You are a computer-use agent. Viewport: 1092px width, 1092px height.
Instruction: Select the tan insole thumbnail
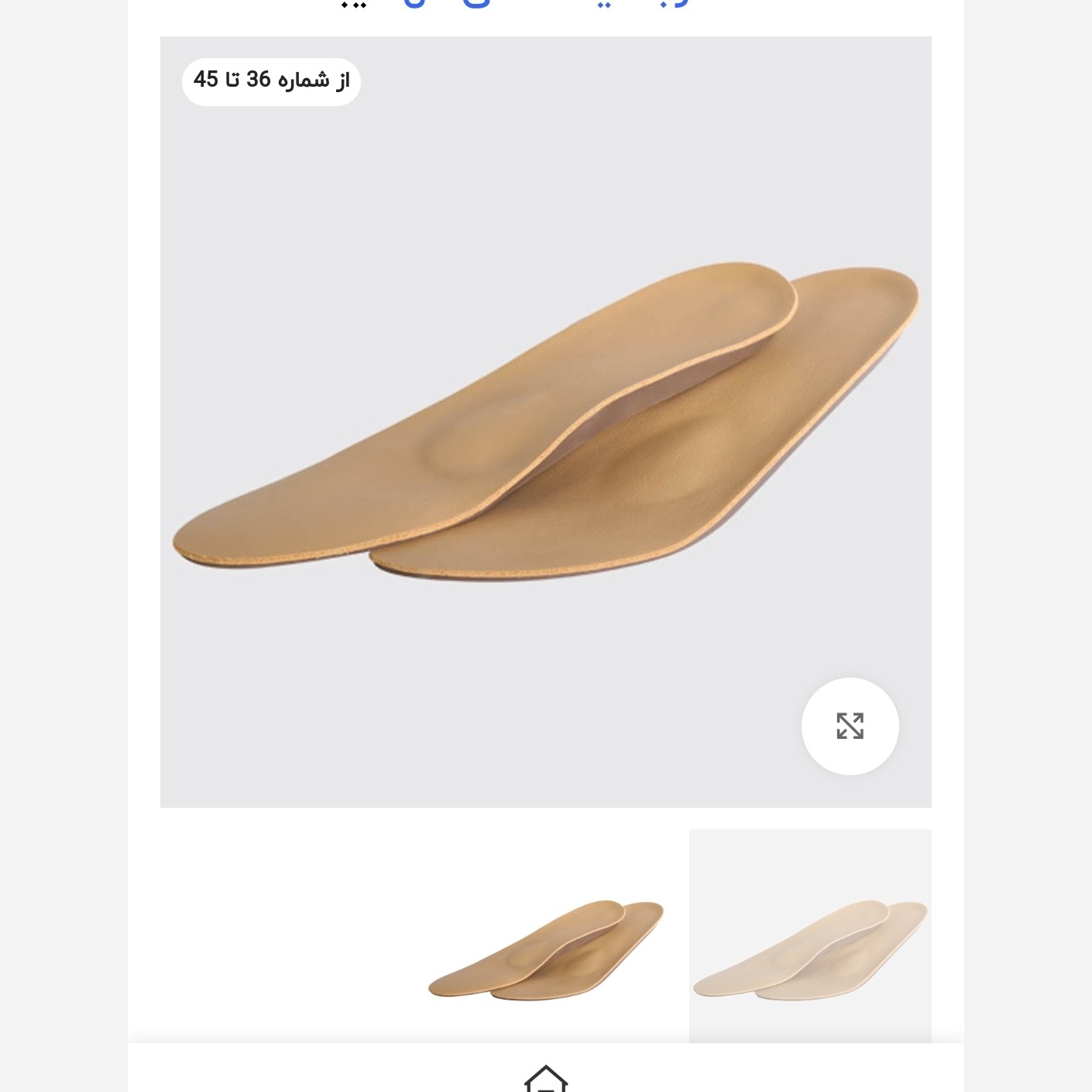[x=545, y=950]
